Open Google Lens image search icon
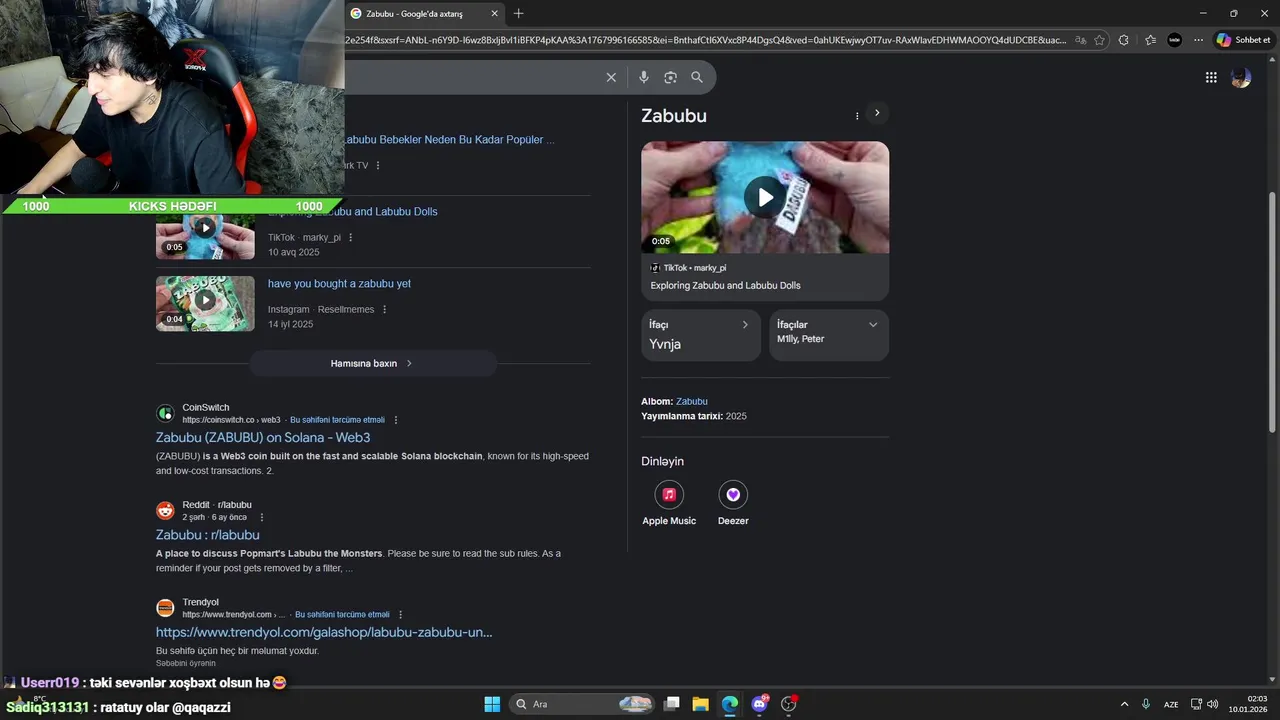1280x720 pixels. [670, 77]
